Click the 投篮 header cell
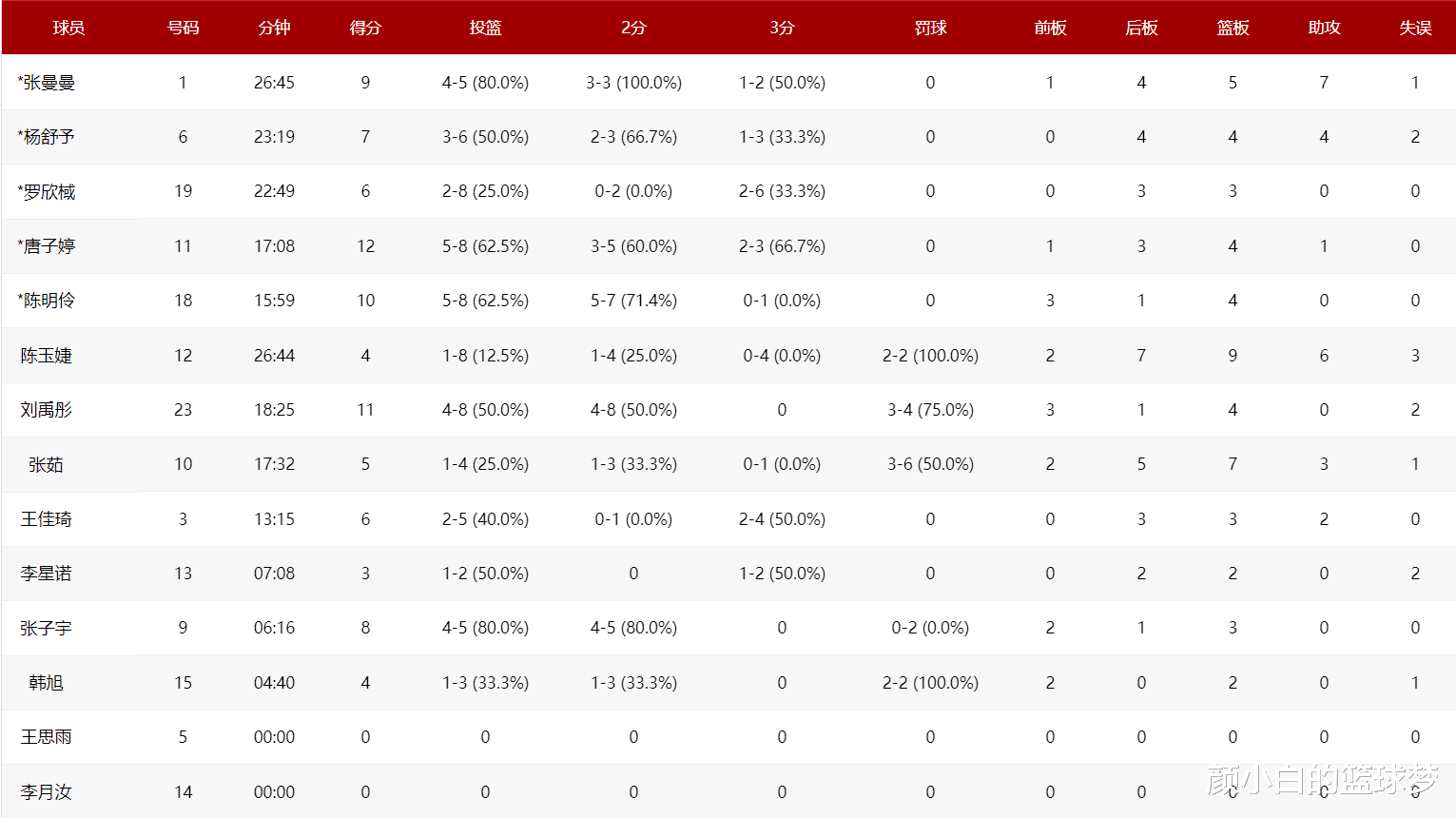This screenshot has height=818, width=1456. (485, 28)
